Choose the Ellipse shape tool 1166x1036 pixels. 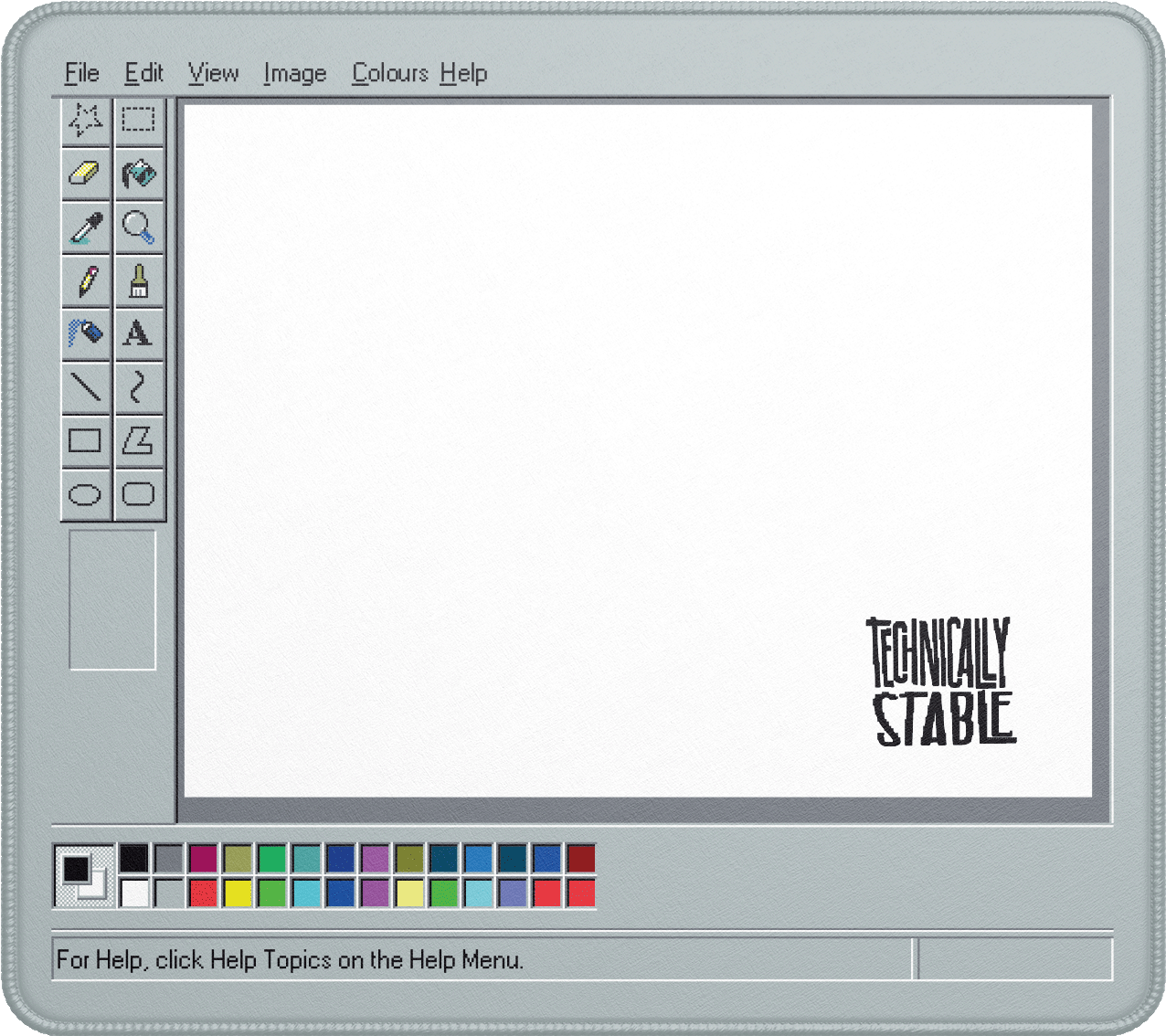point(86,495)
